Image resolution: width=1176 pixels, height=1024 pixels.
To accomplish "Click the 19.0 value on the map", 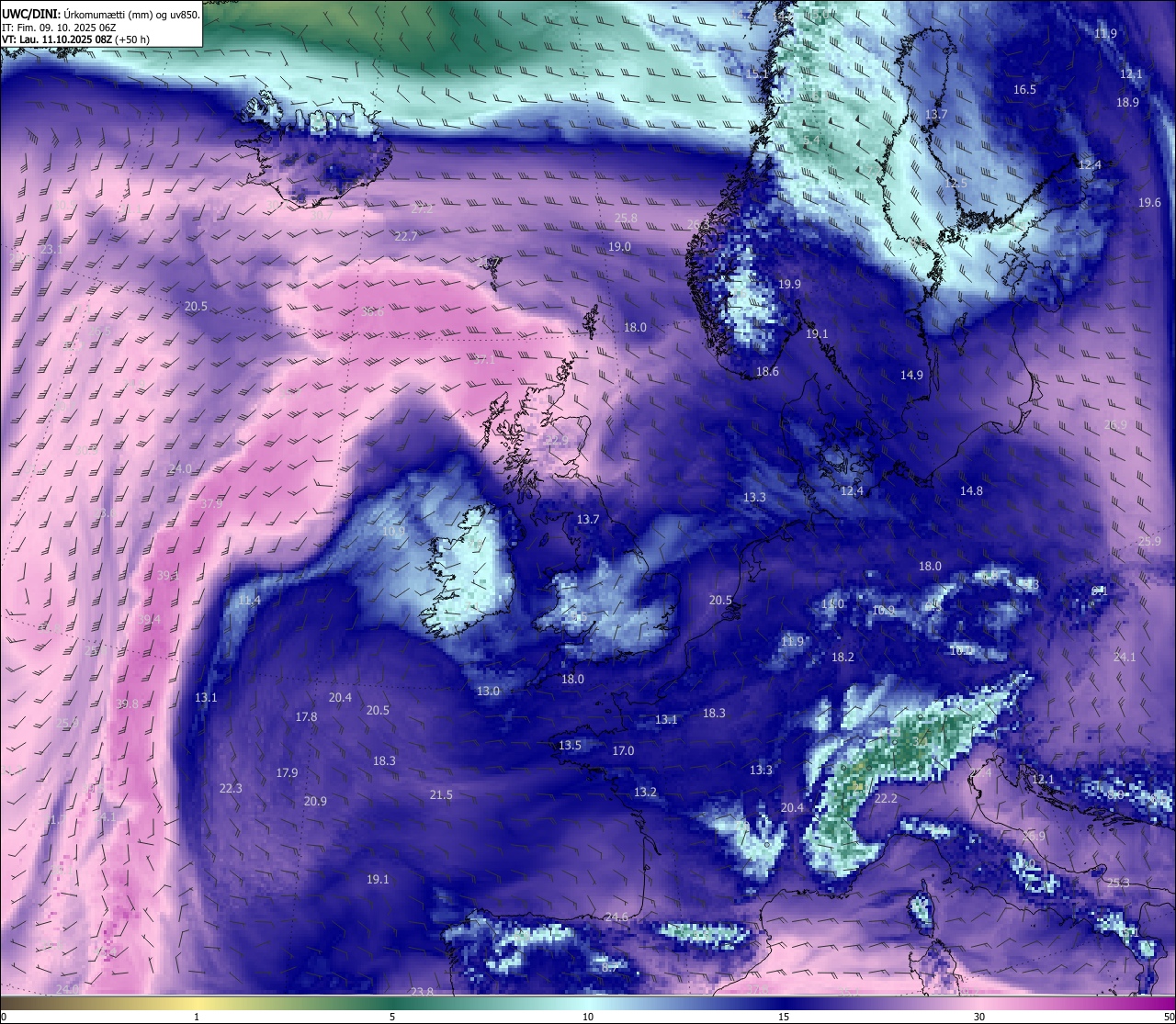I will coord(619,247).
